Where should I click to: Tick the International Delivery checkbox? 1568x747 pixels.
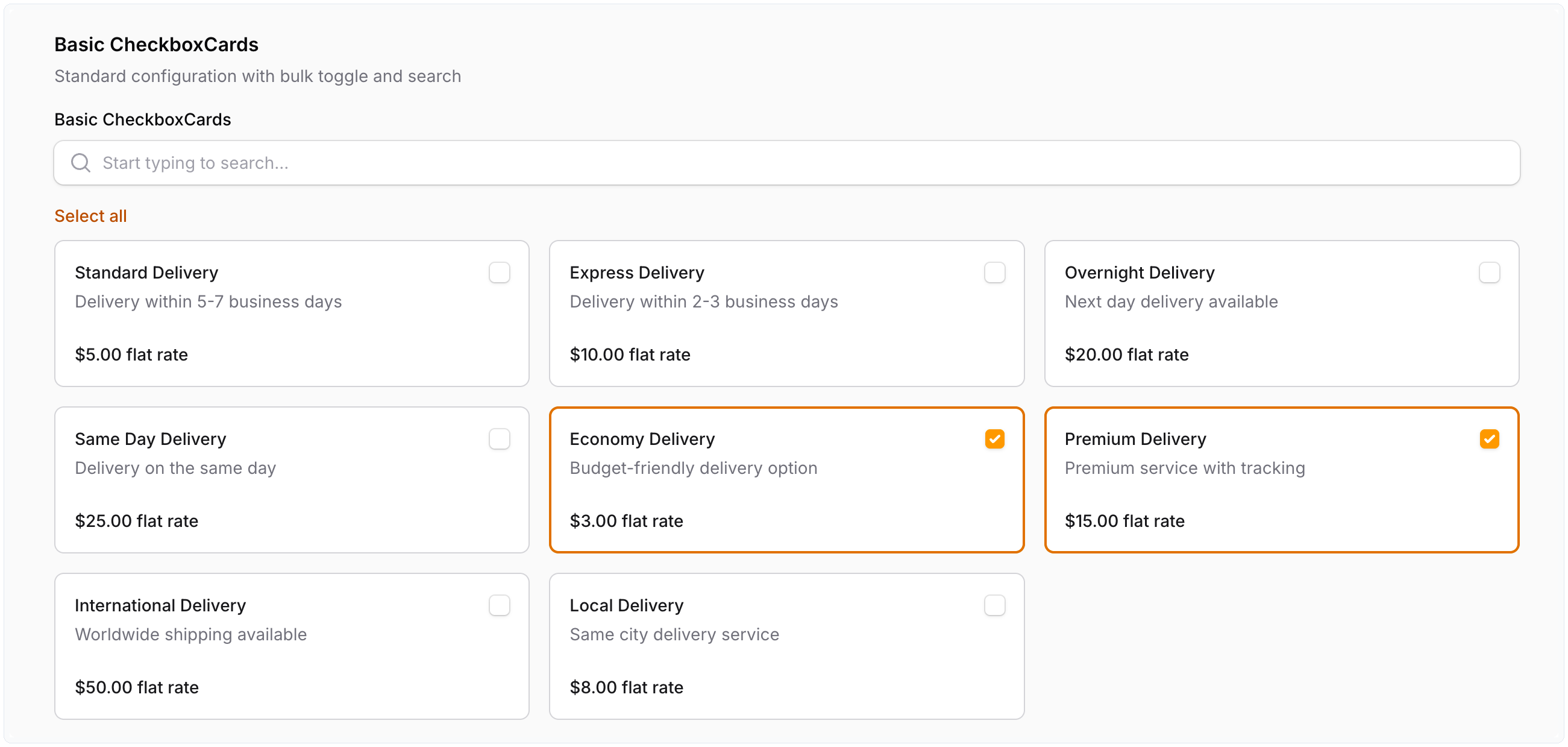pos(499,605)
